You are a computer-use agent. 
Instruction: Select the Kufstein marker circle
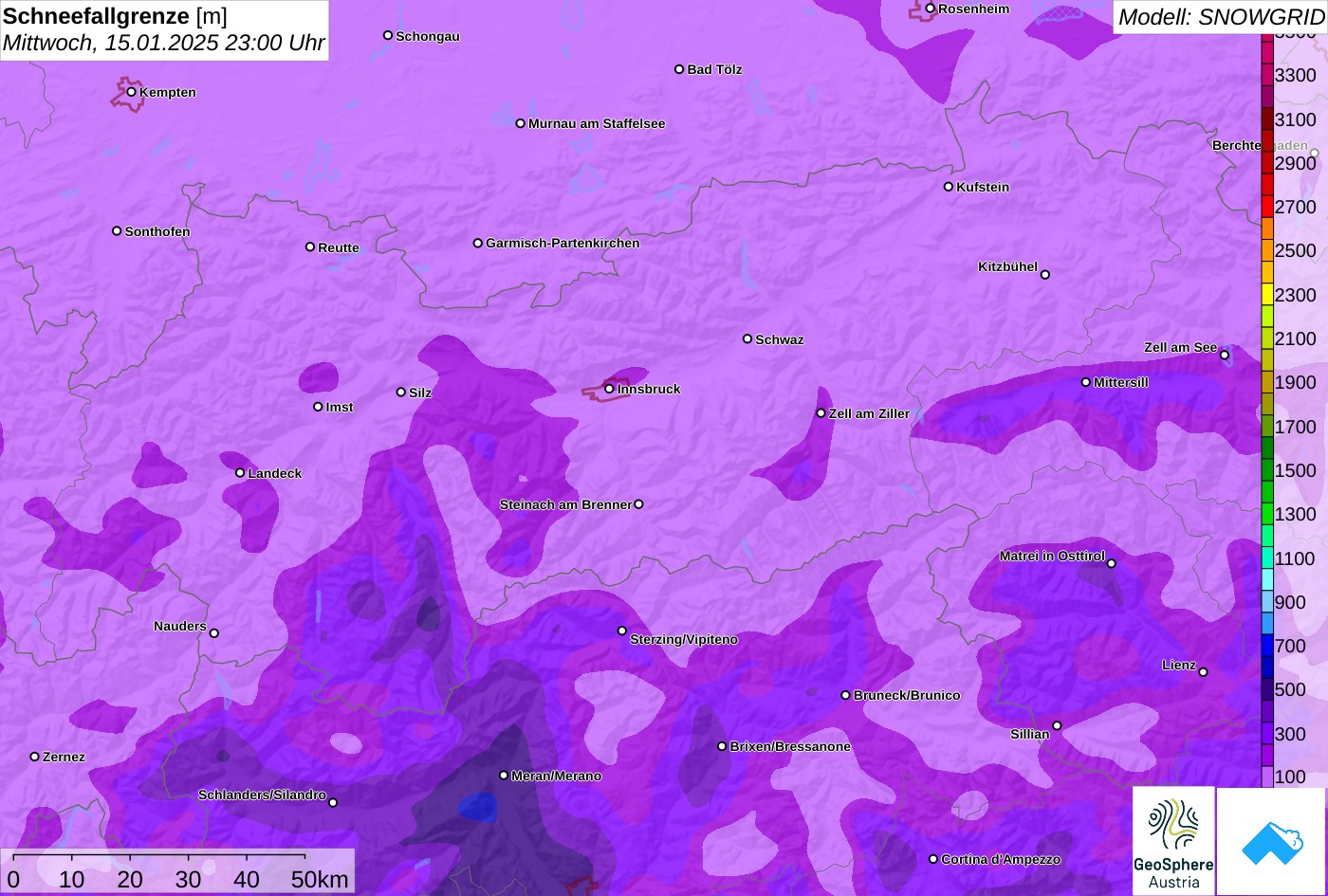click(x=949, y=187)
